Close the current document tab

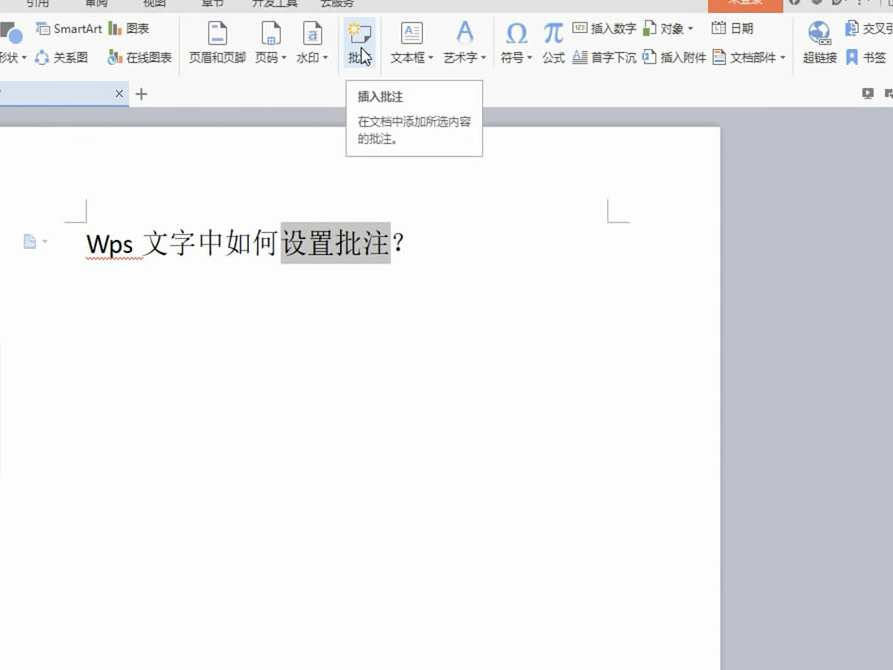(x=119, y=93)
